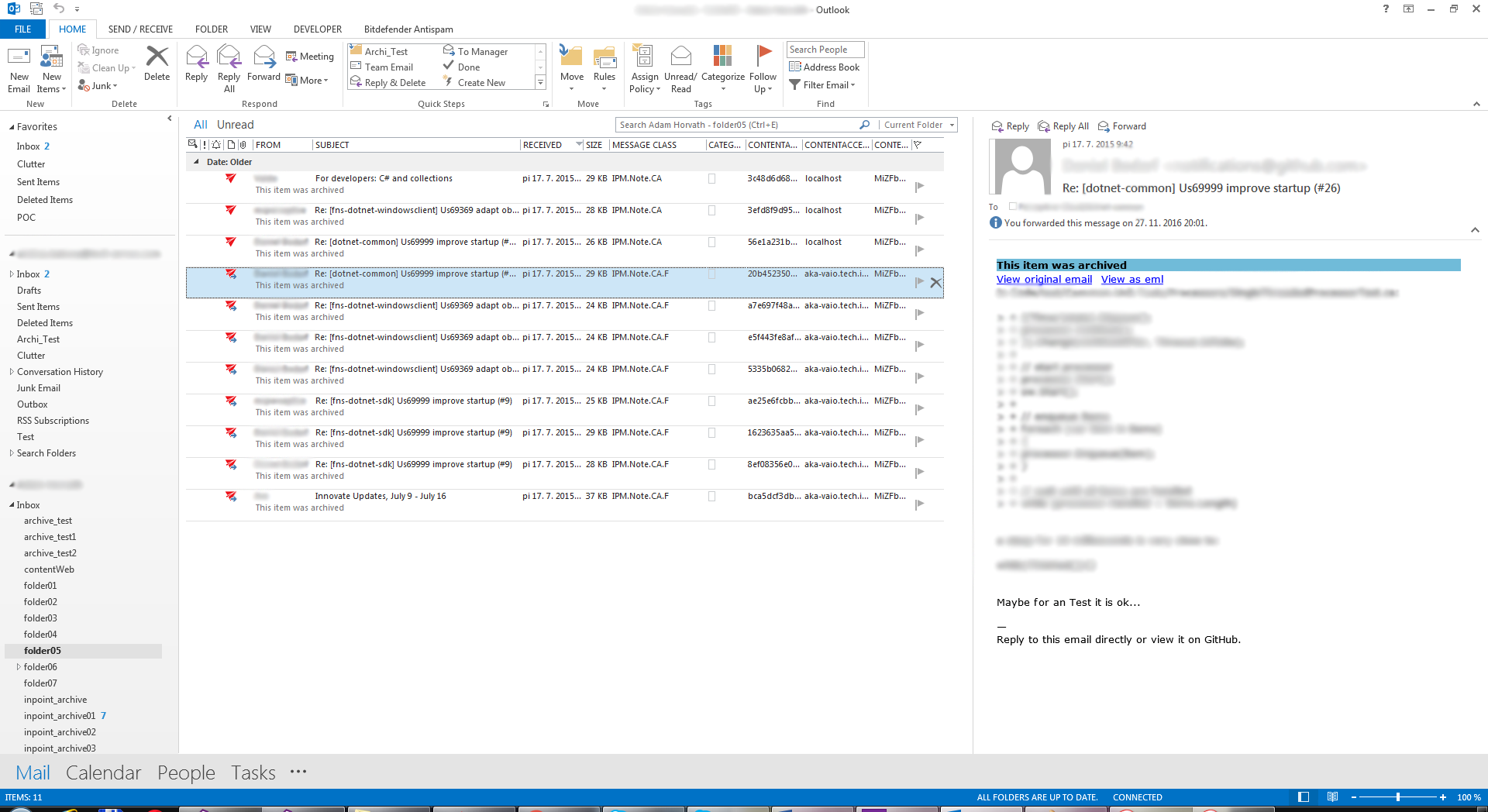Open Address Book
This screenshot has width=1488, height=812.
click(x=825, y=67)
